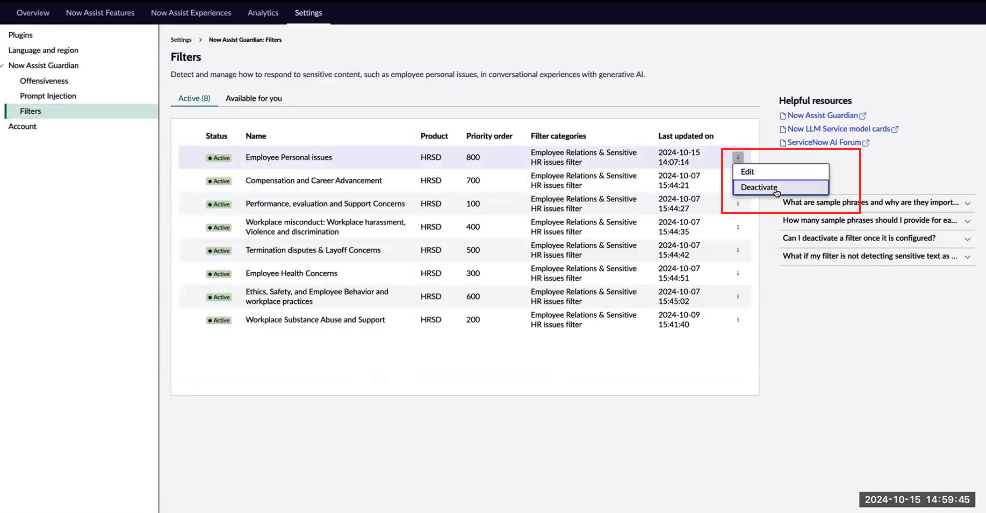The width and height of the screenshot is (986, 513).
Task: Open Account in the sidebar
Action: click(x=22, y=126)
